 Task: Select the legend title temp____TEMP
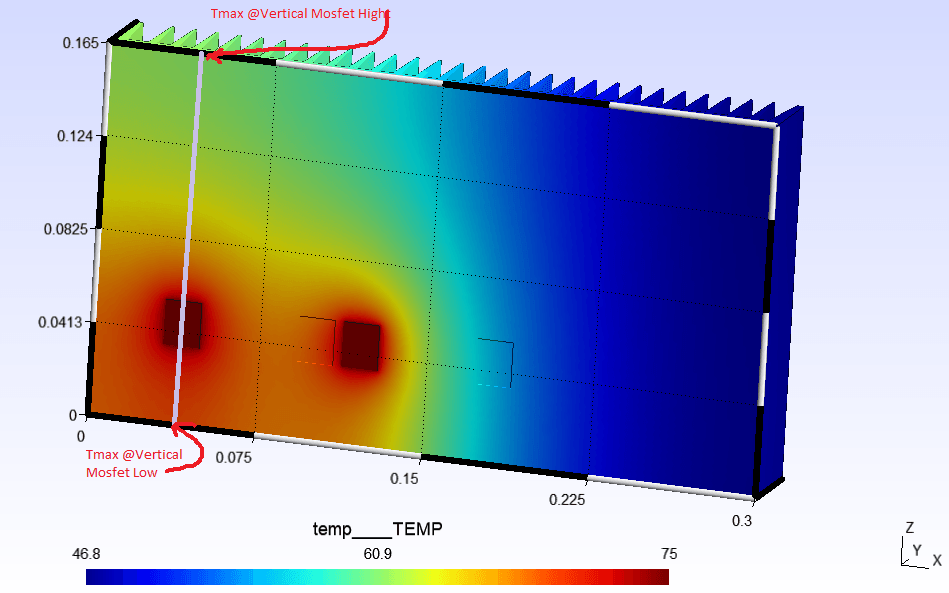point(378,529)
